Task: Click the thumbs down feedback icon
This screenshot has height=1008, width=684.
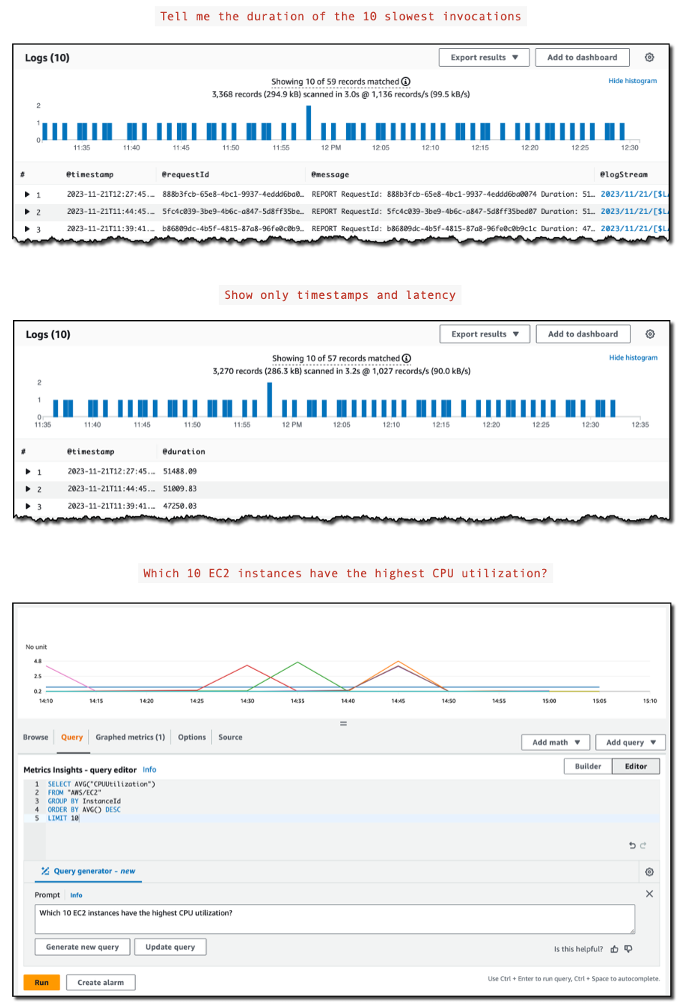Action: 628,949
